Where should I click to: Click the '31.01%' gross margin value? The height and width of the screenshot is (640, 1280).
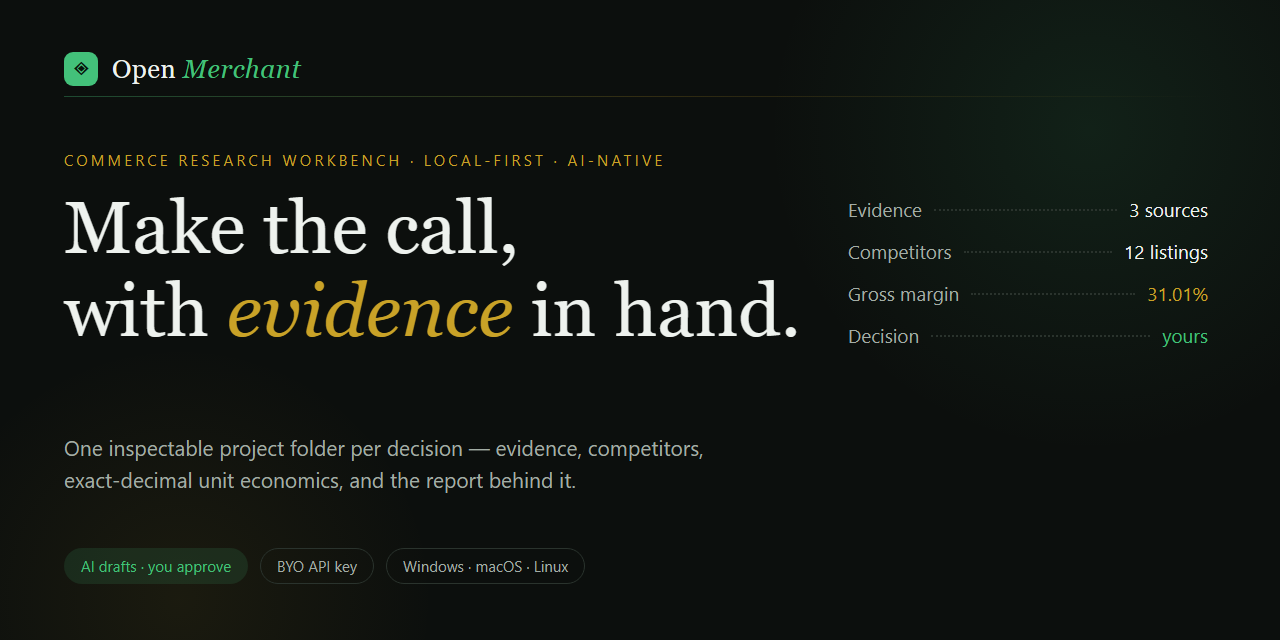pos(1177,295)
